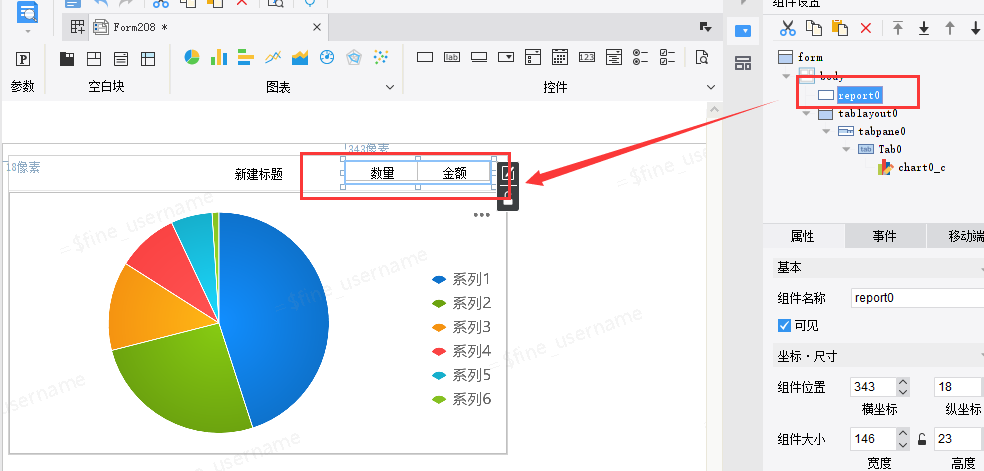Insert a gauge chart
Image resolution: width=984 pixels, height=471 pixels.
[x=327, y=57]
